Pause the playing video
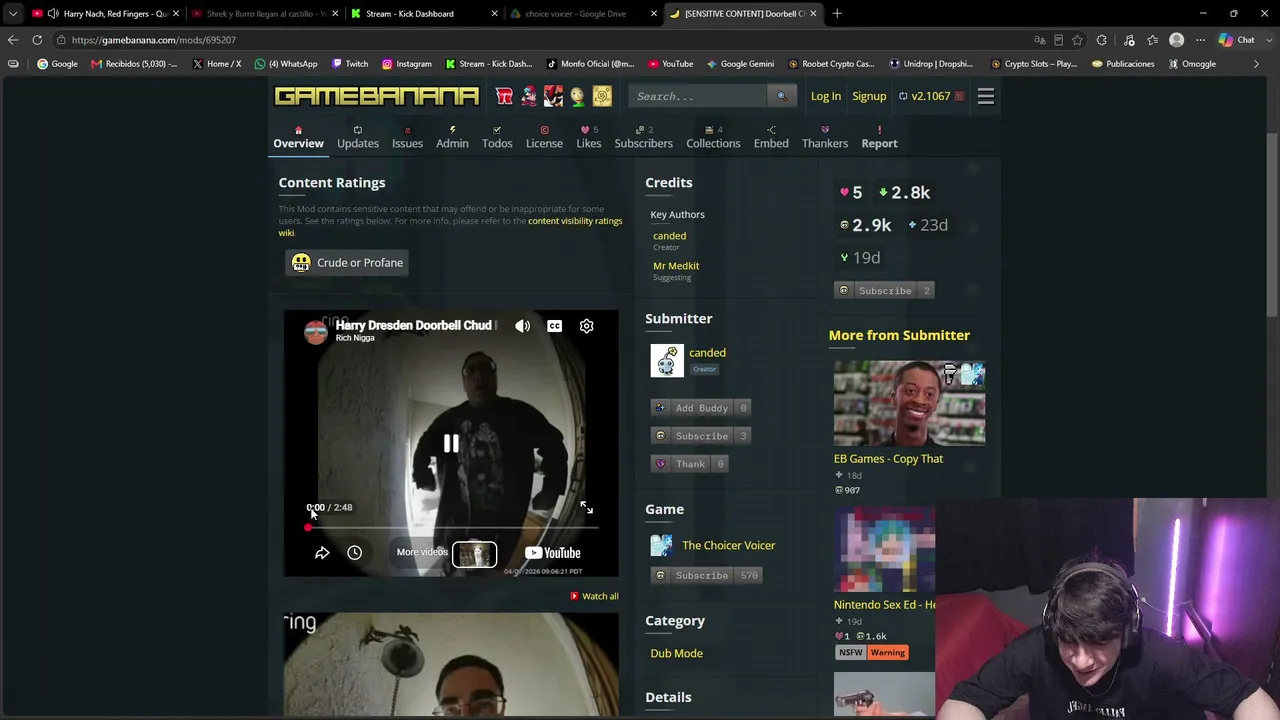Viewport: 1280px width, 720px height. pyautogui.click(x=451, y=443)
